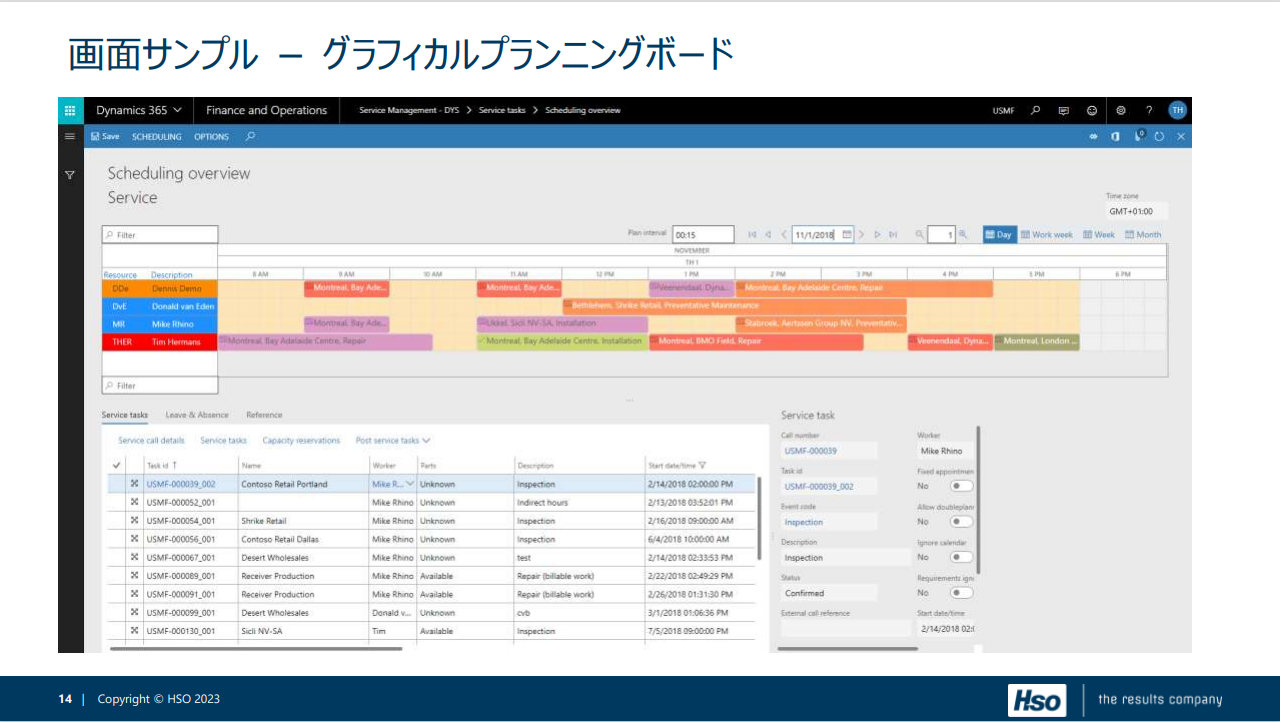The width and height of the screenshot is (1280, 722).
Task: Click the filter funnel icon in left sidebar
Action: [x=69, y=175]
